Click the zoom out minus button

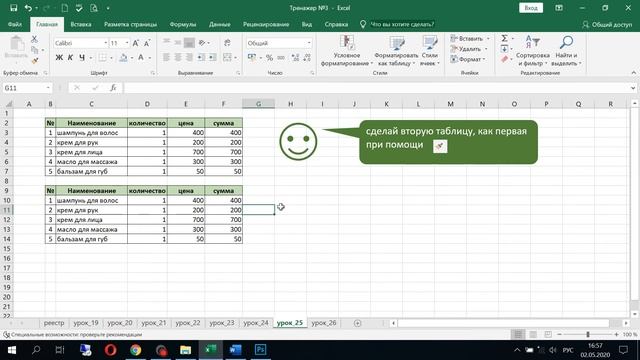point(560,335)
